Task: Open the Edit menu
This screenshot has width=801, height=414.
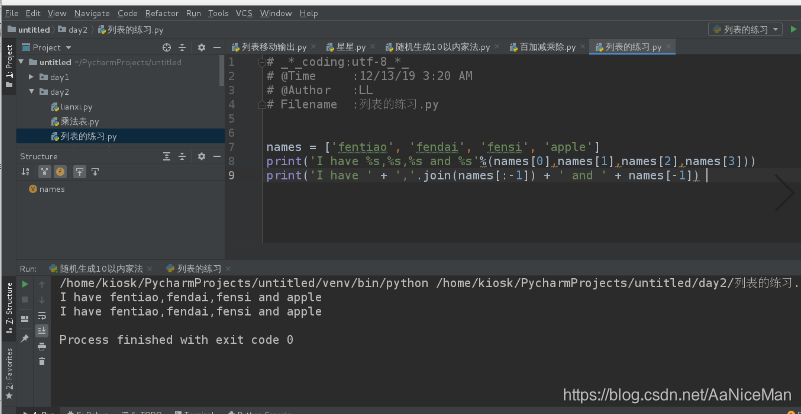Action: coord(33,13)
